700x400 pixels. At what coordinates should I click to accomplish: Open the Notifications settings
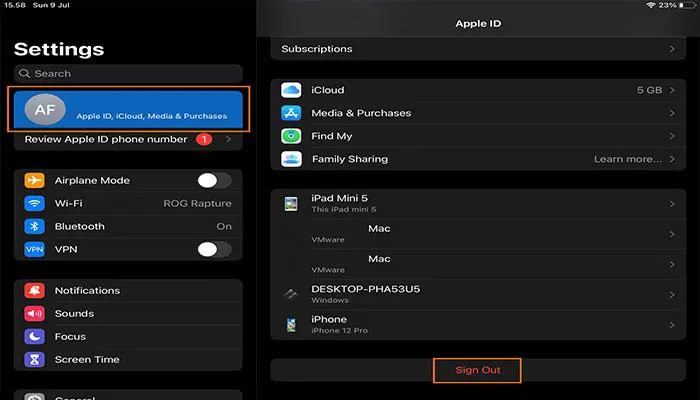(x=128, y=291)
